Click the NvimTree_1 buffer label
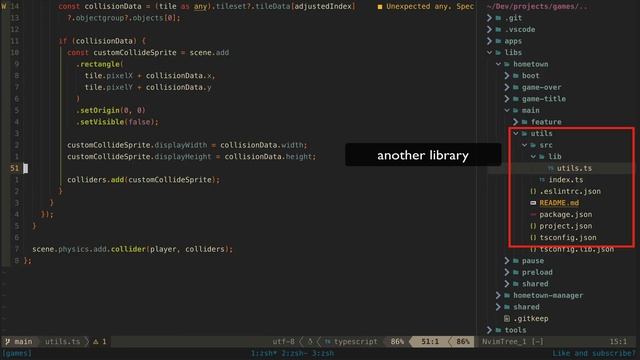Viewport: 640px width, 360px height. pyautogui.click(x=504, y=341)
